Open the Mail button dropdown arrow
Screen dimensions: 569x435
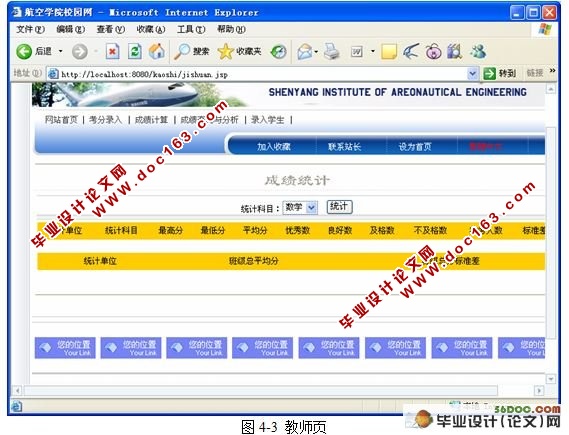[316, 52]
